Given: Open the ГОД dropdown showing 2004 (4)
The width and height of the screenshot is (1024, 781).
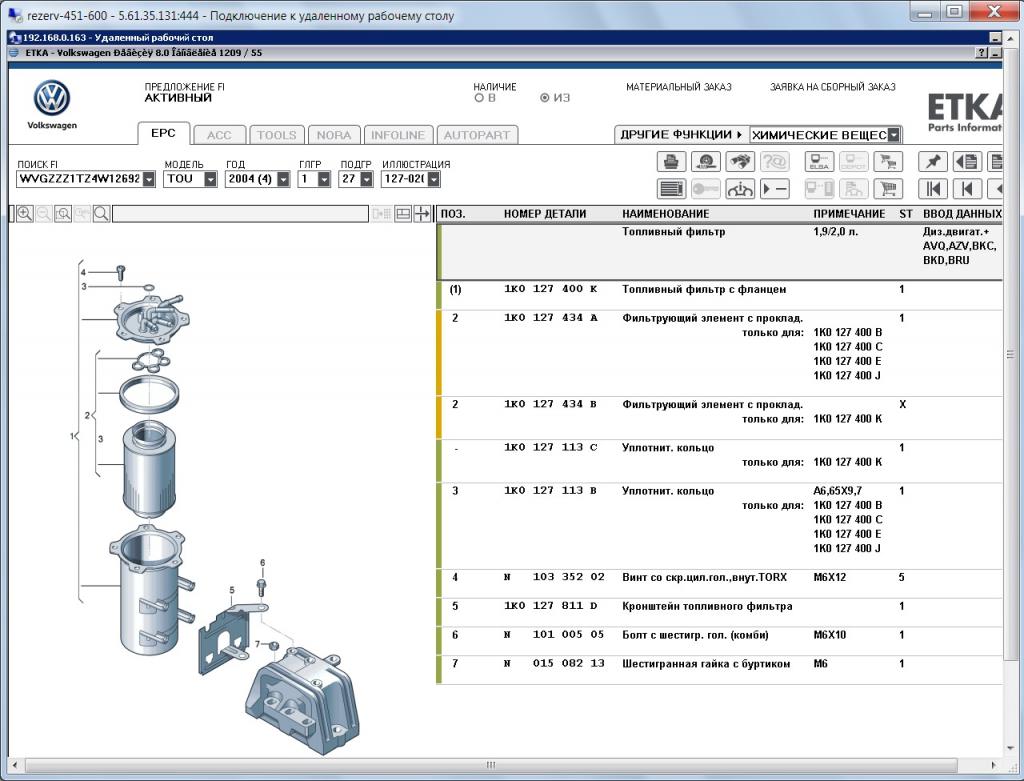Looking at the screenshot, I should [283, 179].
